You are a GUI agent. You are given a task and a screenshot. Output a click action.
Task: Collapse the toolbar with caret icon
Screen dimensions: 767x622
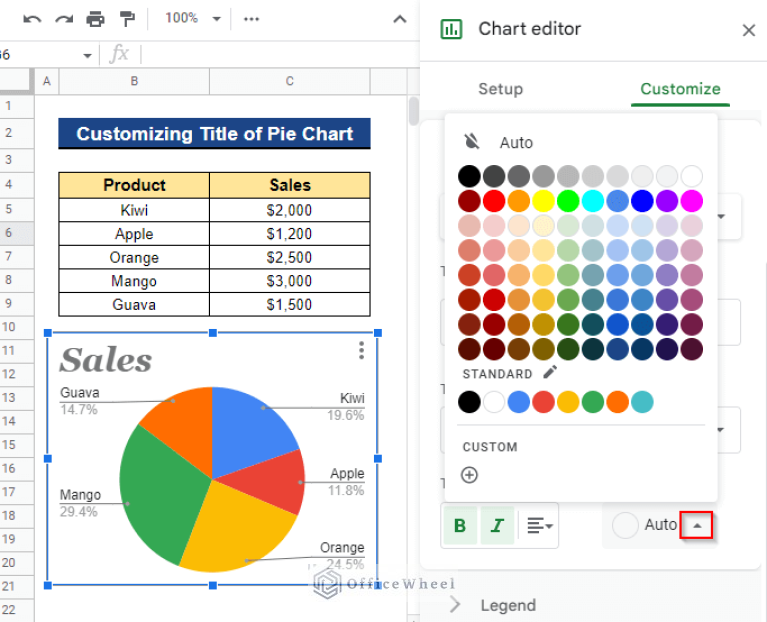point(400,19)
